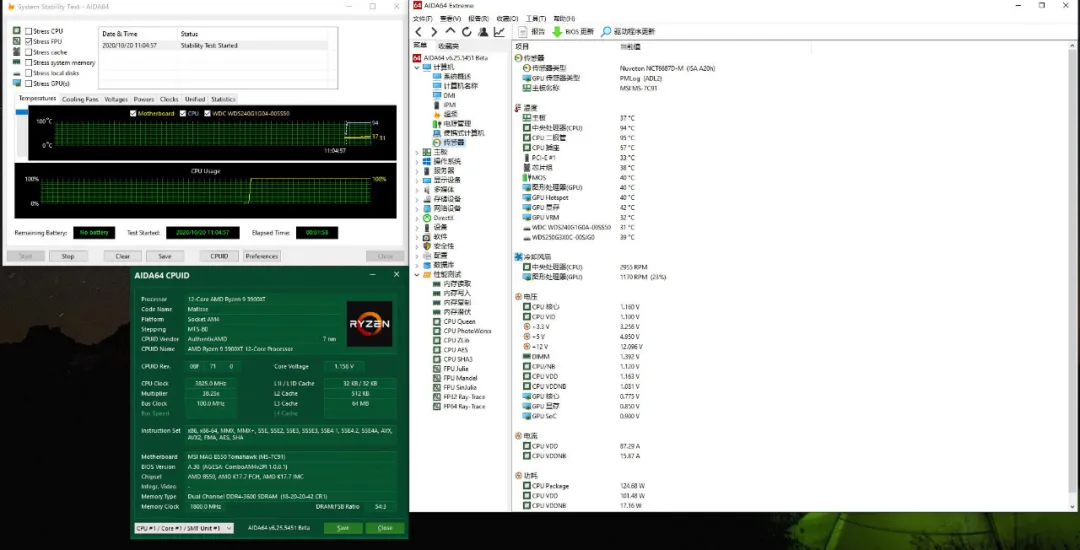Toggle the Motherboard graph checkbox
Screen dimensions: 1080x550
(x=134, y=113)
